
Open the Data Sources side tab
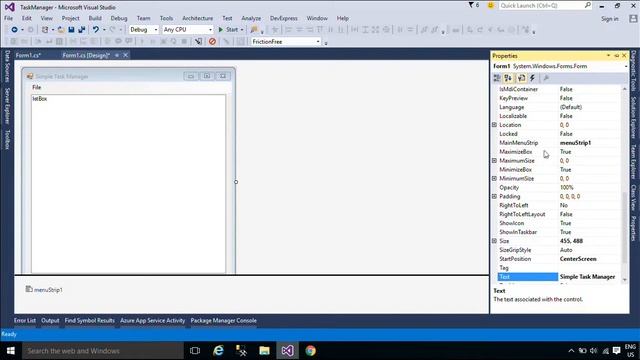coord(7,67)
